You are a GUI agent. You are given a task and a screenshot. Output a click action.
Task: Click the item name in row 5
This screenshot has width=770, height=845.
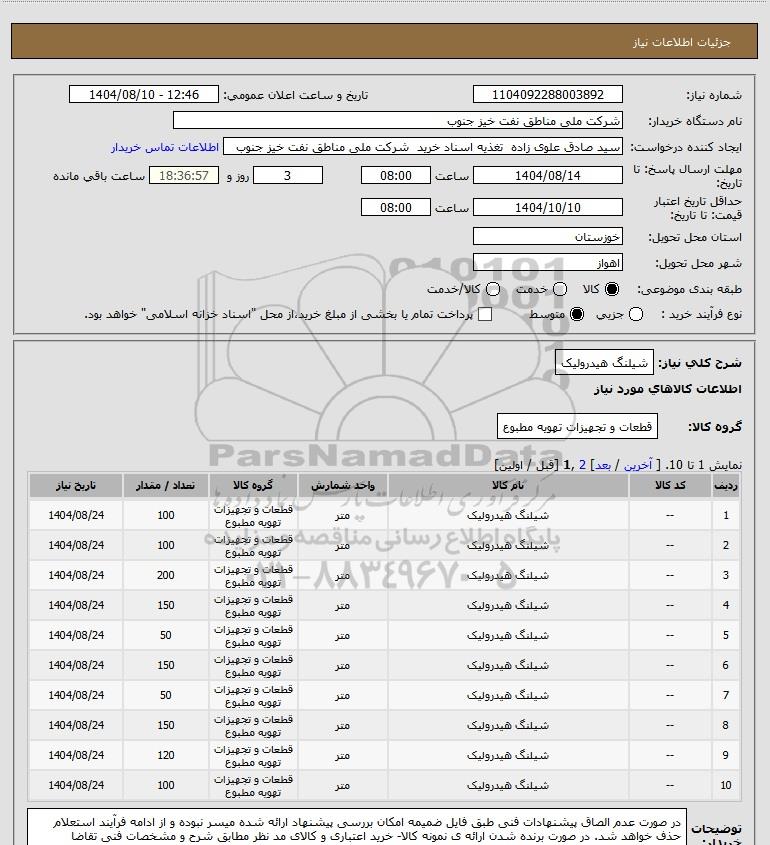pyautogui.click(x=508, y=636)
